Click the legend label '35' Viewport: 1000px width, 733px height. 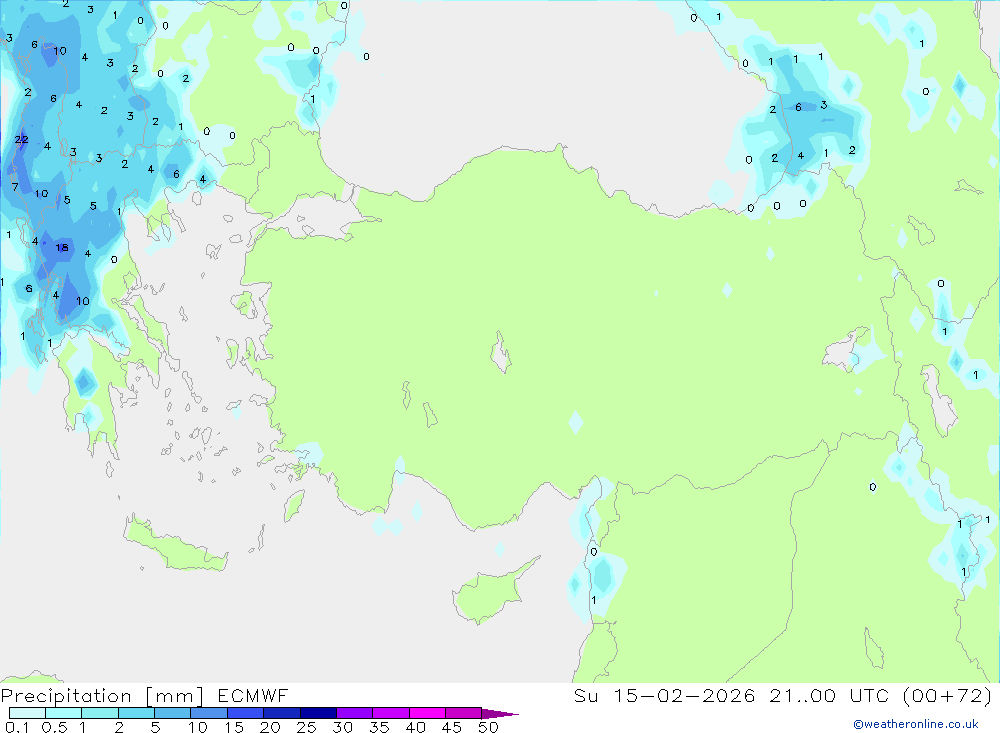coord(379,727)
